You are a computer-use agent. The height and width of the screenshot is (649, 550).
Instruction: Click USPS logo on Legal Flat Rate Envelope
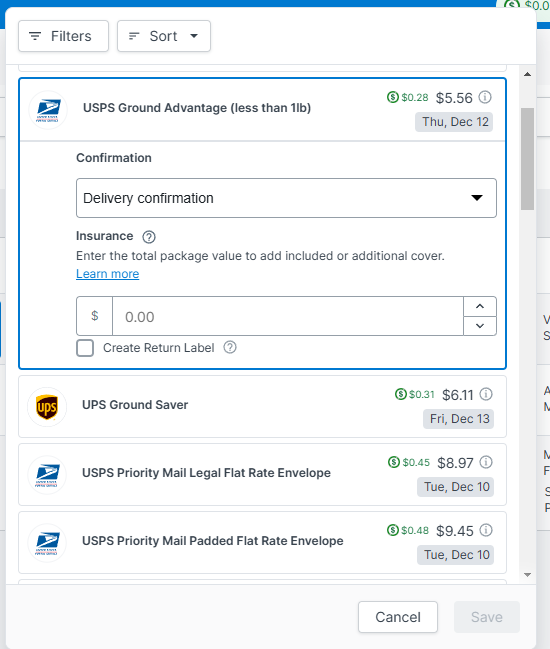pos(47,475)
